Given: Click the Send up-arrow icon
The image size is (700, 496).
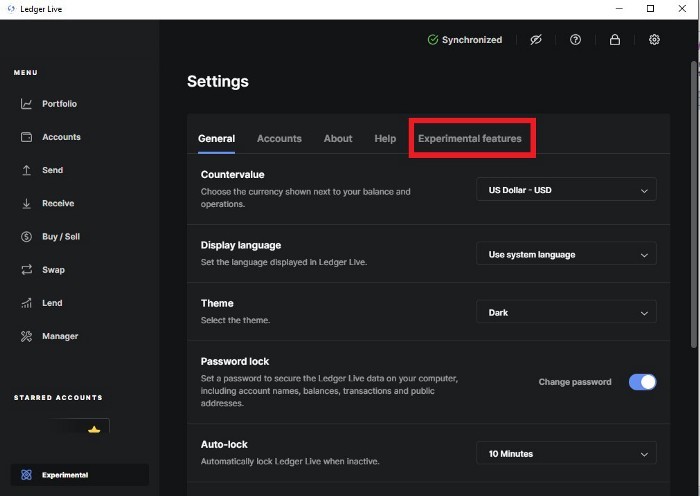Looking at the screenshot, I should coord(26,170).
